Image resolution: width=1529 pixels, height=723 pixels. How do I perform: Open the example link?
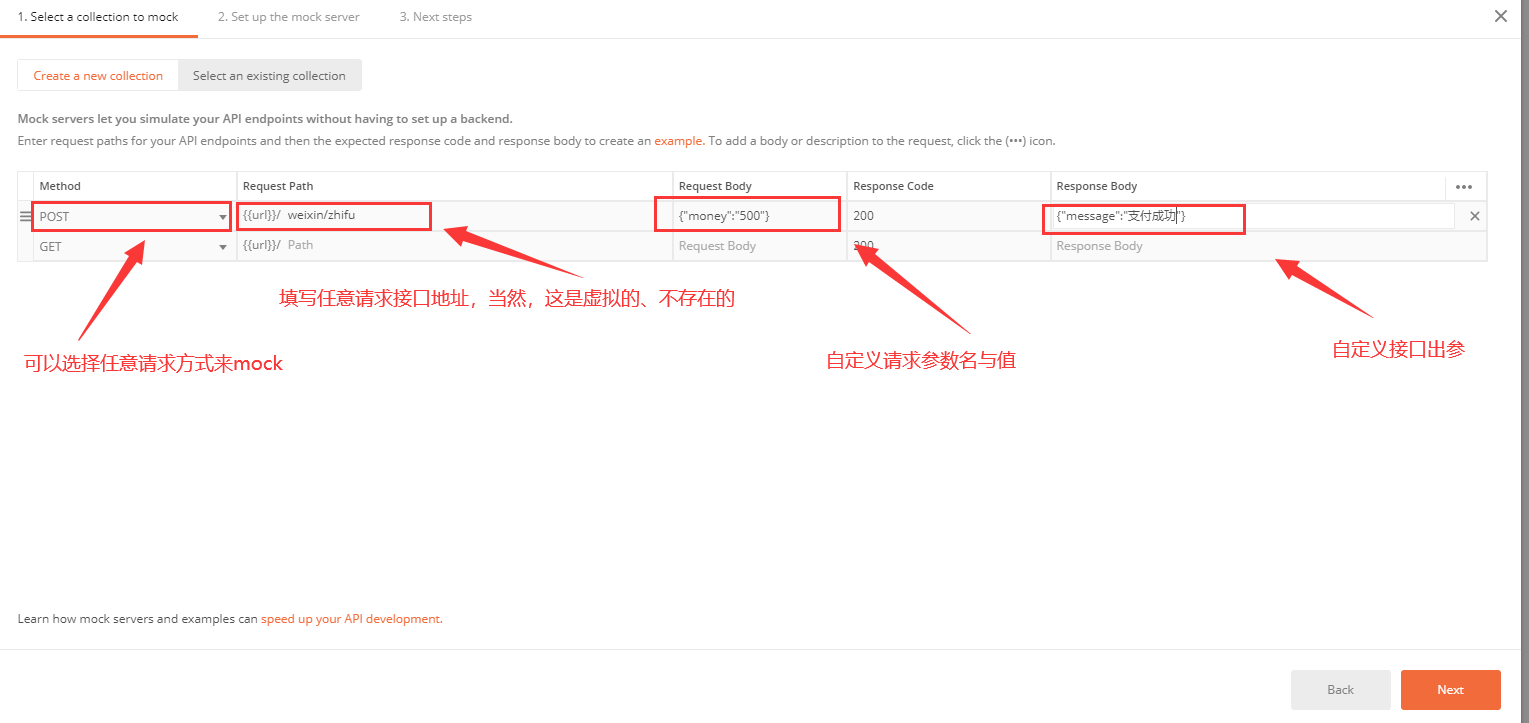click(678, 140)
